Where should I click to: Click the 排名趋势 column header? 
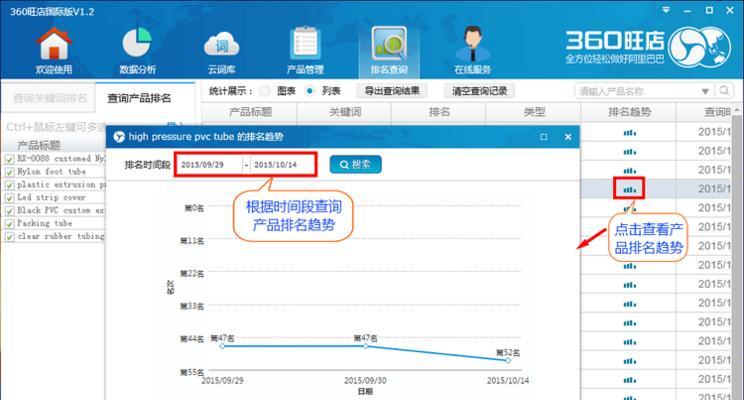click(x=629, y=112)
